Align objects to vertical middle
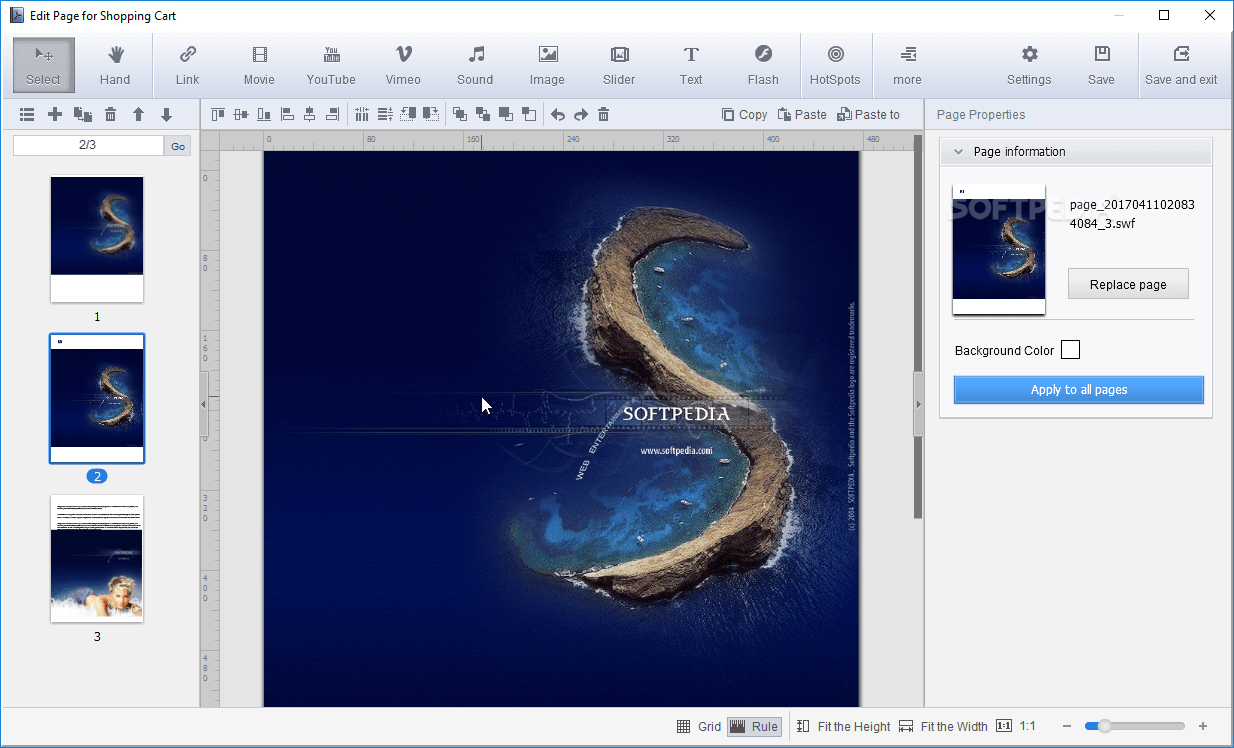Screen dimensions: 1234x748 click(x=241, y=115)
